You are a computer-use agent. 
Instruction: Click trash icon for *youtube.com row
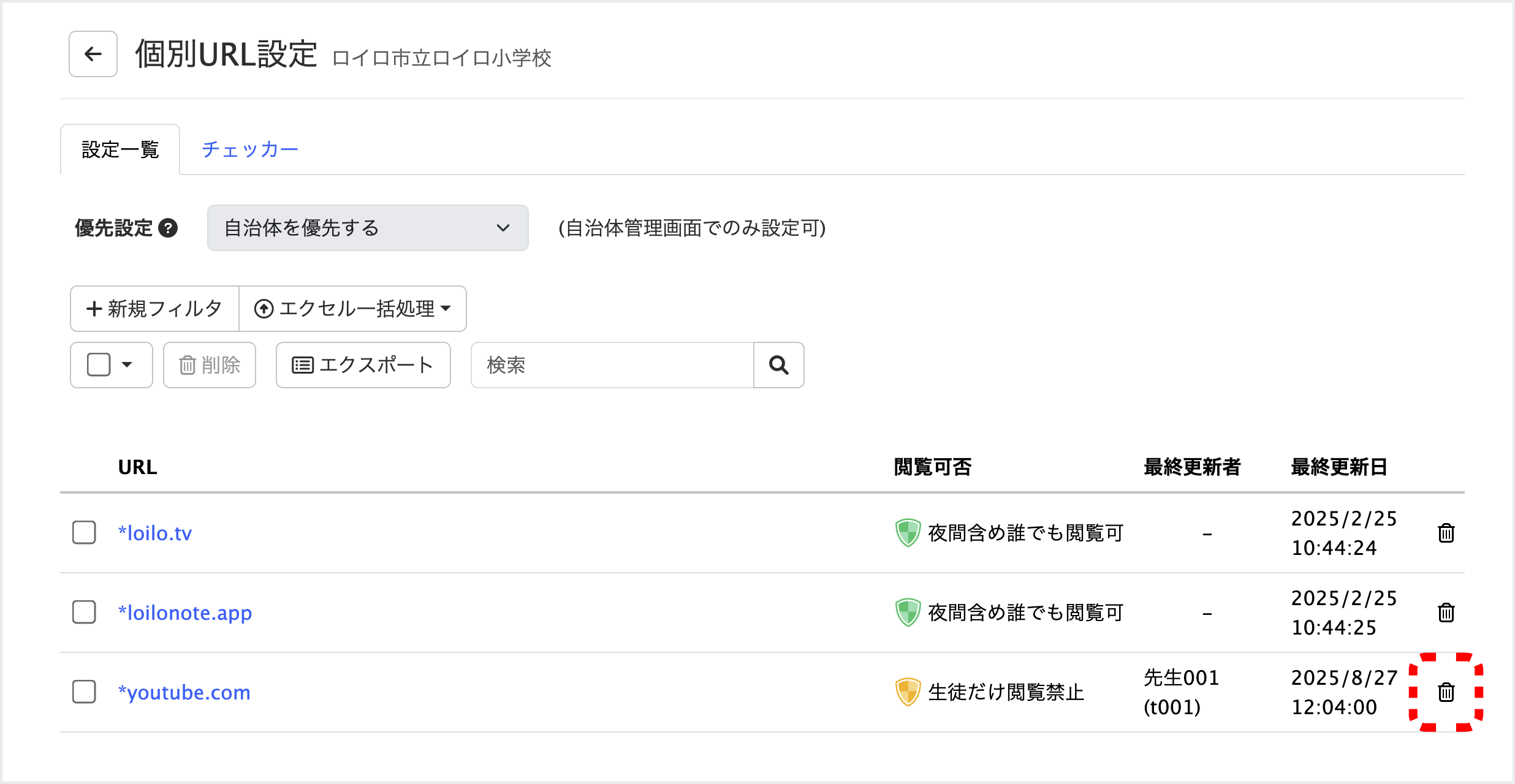point(1446,692)
